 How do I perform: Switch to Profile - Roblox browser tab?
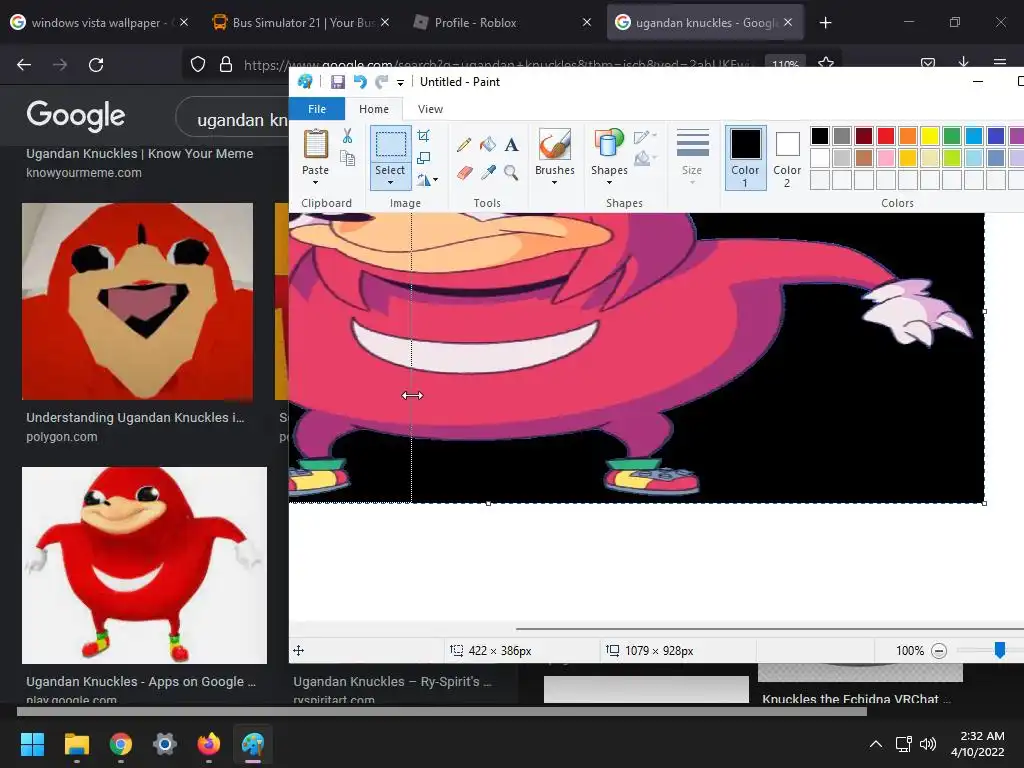tap(503, 22)
